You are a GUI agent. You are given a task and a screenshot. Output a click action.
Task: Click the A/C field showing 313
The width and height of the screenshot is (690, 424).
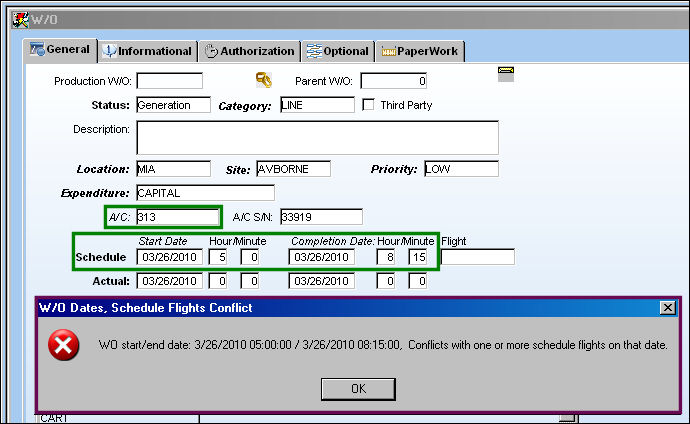(x=177, y=217)
